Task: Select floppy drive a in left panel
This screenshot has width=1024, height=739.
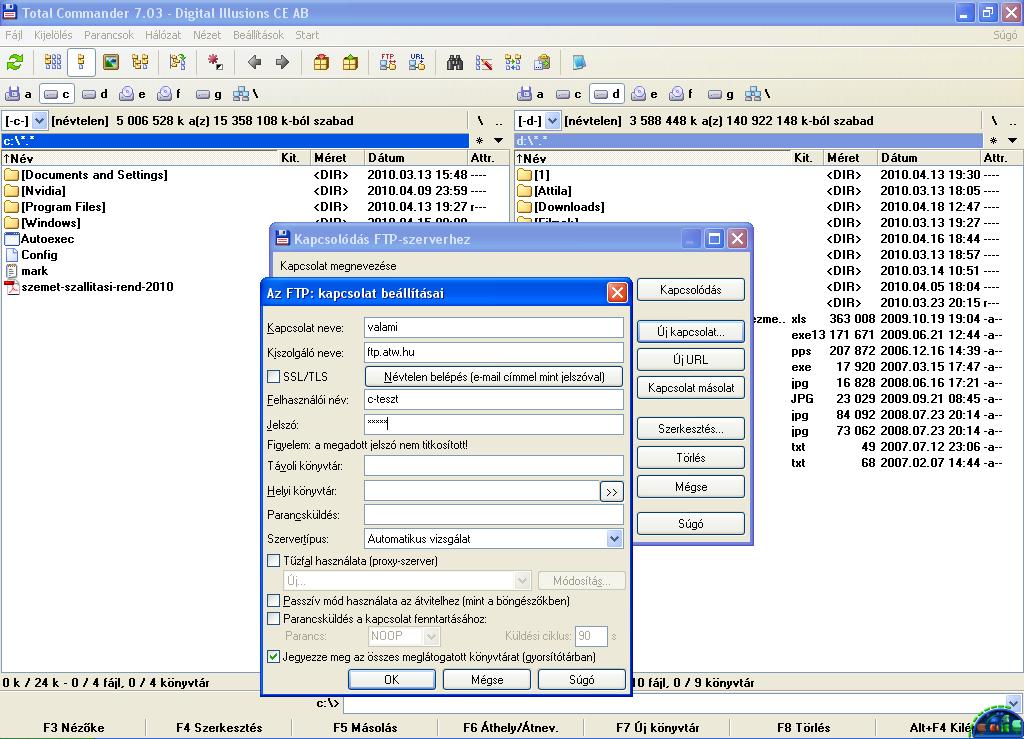Action: point(19,94)
